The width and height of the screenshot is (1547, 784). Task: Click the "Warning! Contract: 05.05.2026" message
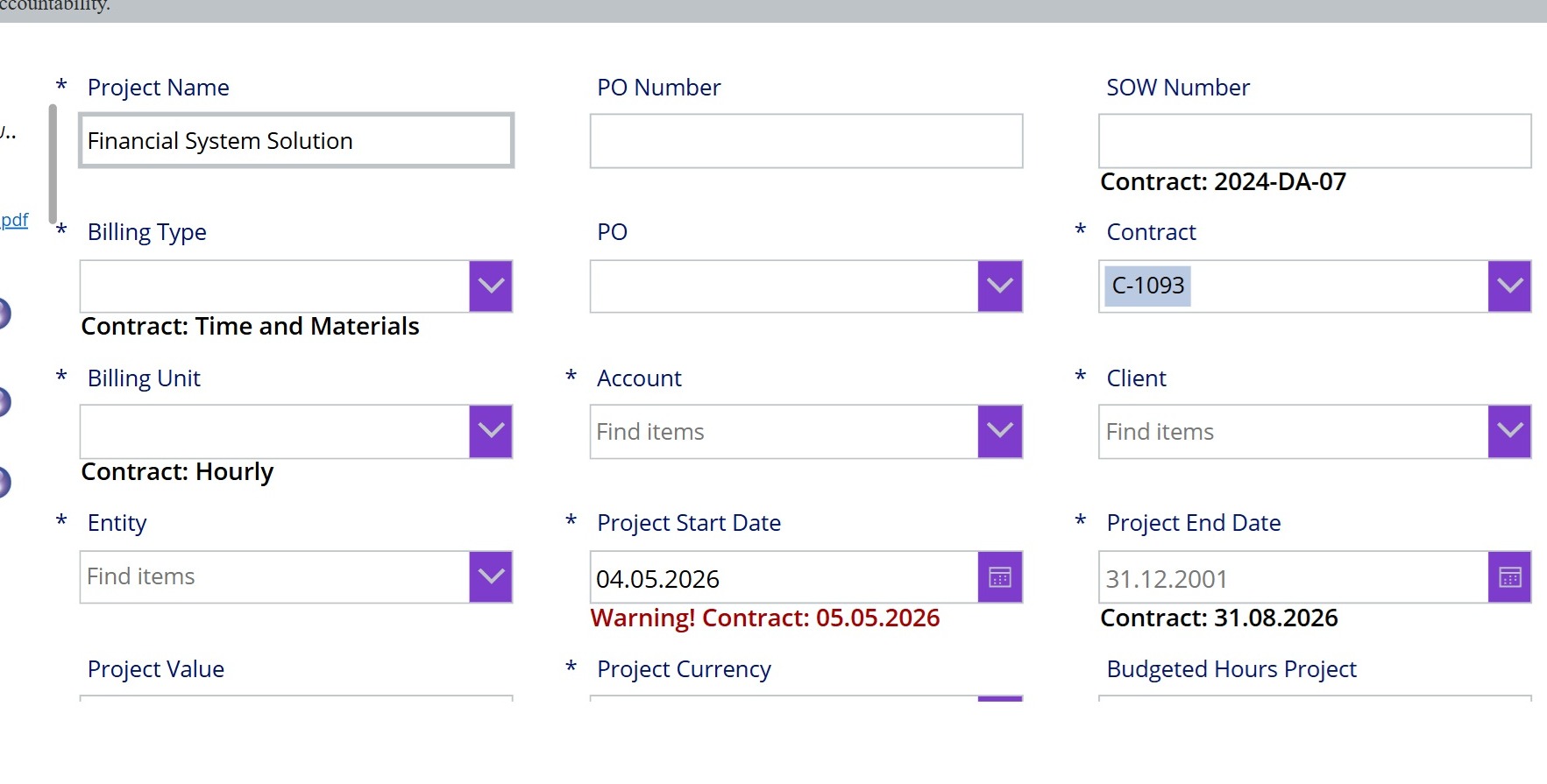pyautogui.click(x=765, y=618)
